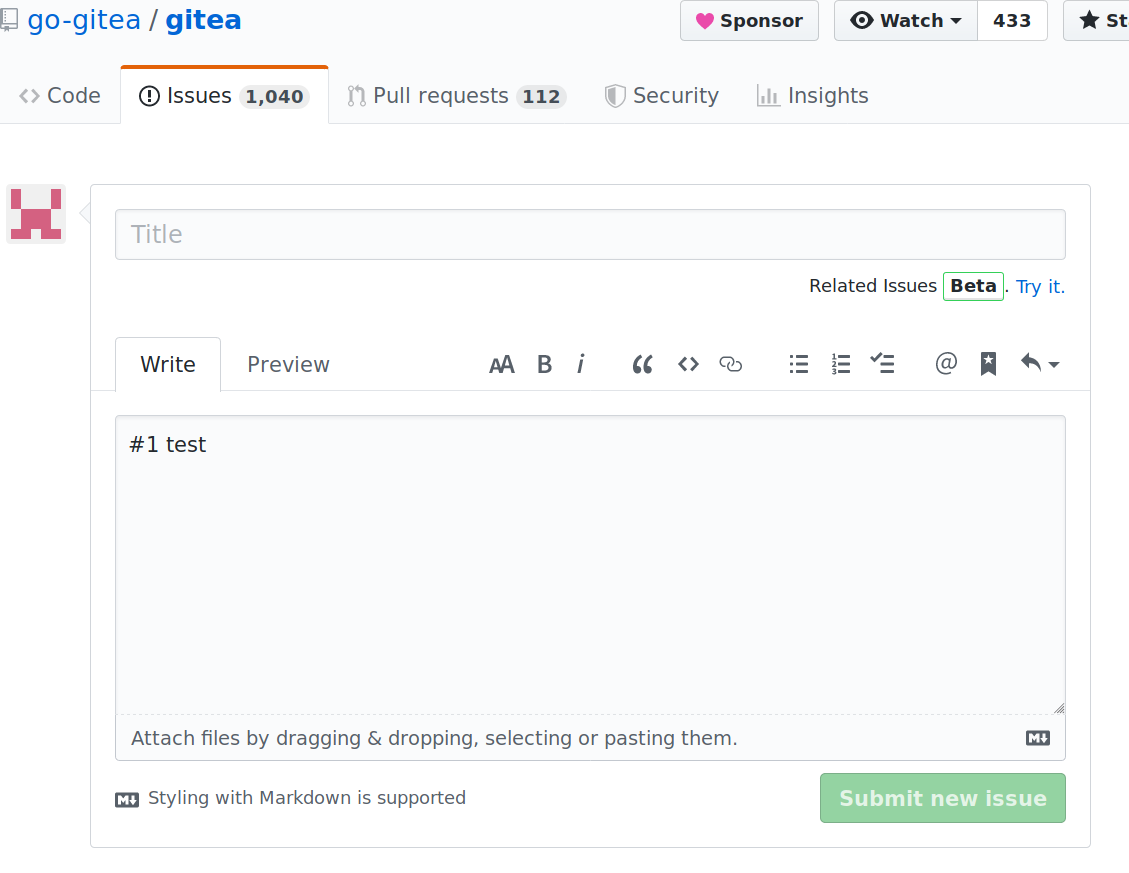Click Submit new issue button

pyautogui.click(x=943, y=798)
